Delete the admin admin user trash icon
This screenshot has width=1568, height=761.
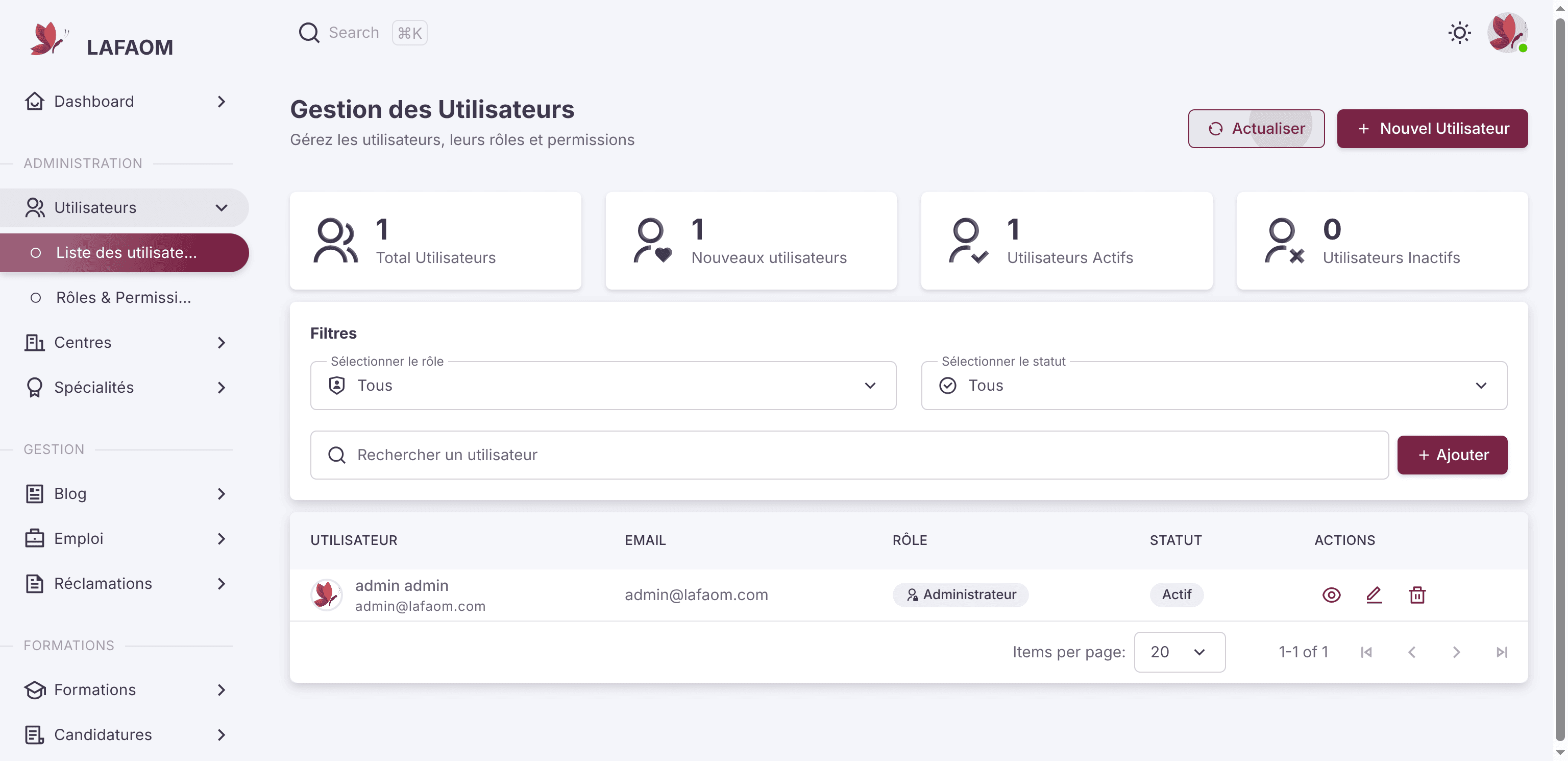pyautogui.click(x=1417, y=594)
